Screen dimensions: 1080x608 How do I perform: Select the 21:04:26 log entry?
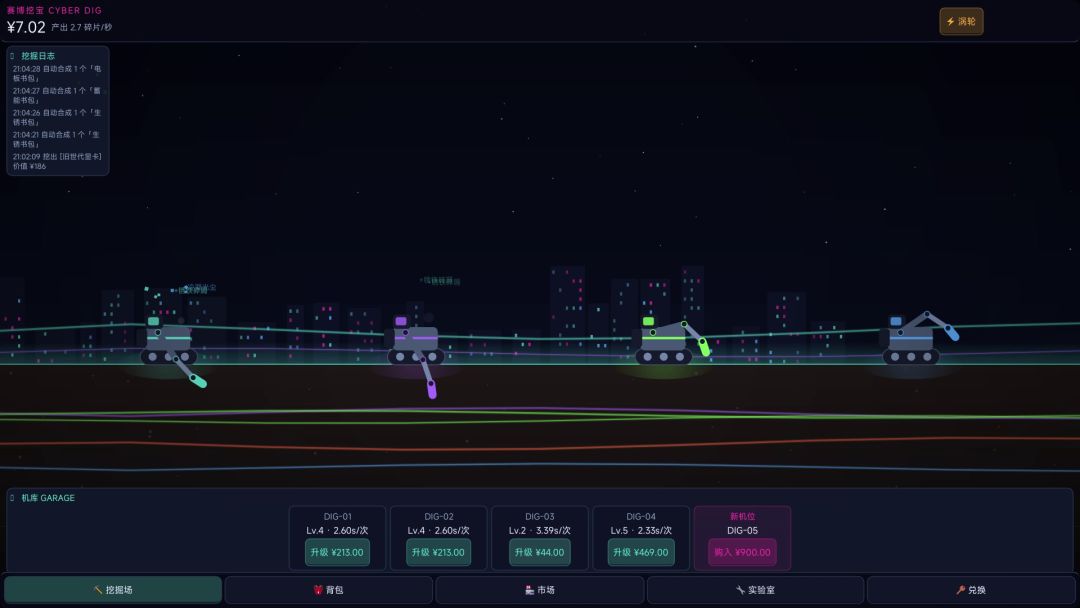[x=57, y=118]
